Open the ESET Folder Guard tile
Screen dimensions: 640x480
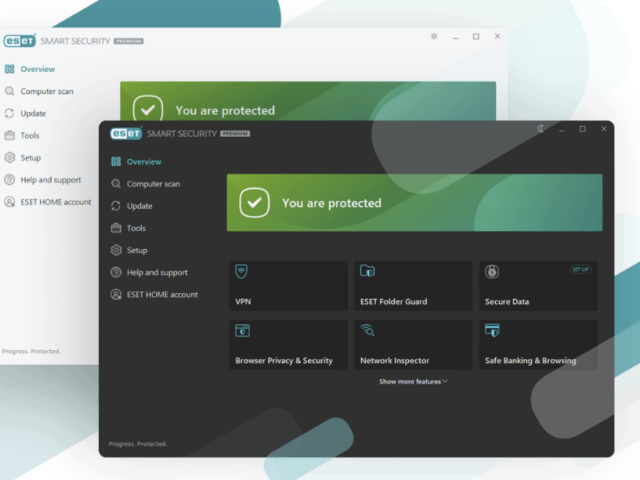click(x=413, y=286)
